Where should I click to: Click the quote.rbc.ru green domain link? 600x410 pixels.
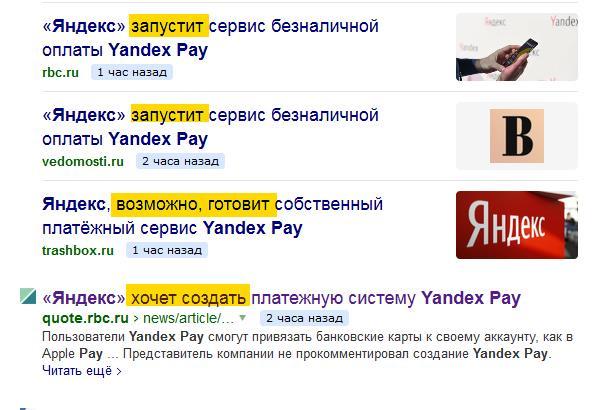pyautogui.click(x=85, y=318)
